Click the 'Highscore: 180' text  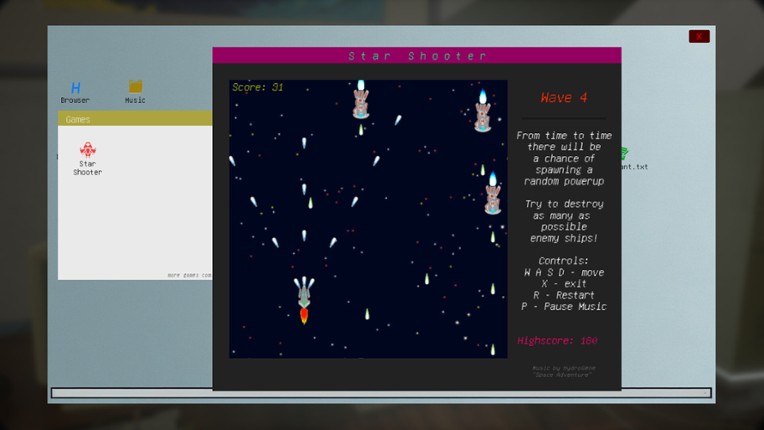(x=557, y=340)
